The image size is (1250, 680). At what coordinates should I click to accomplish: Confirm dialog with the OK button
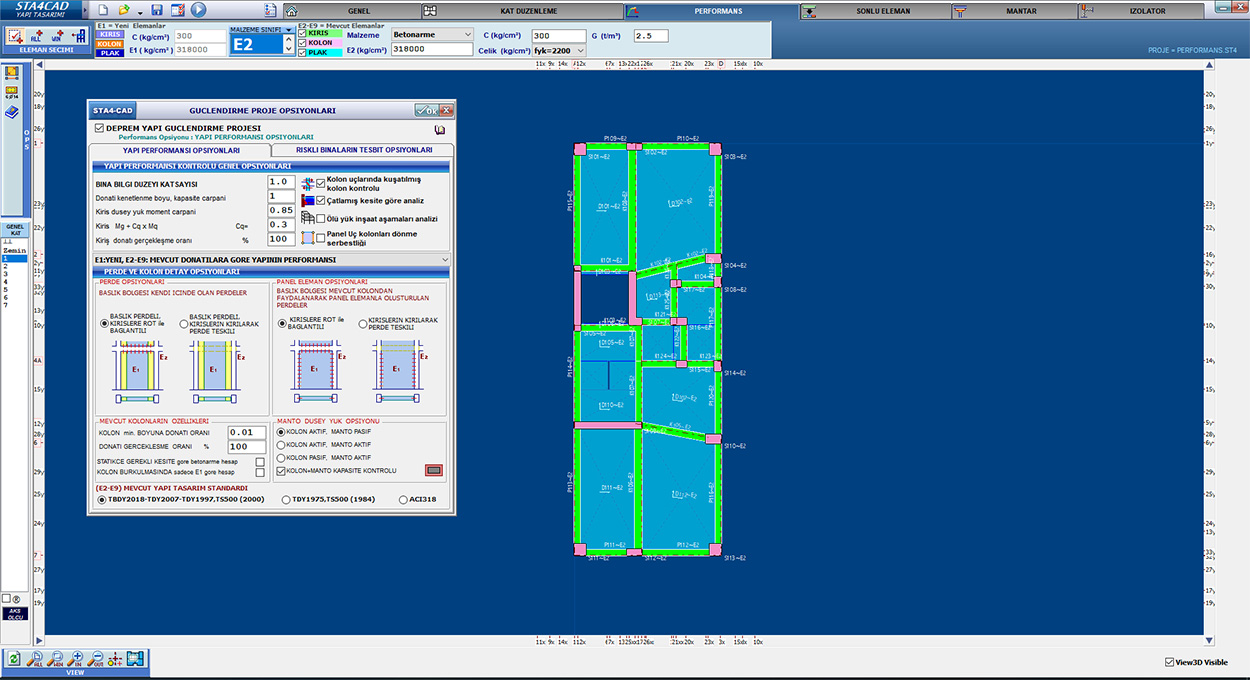(428, 110)
